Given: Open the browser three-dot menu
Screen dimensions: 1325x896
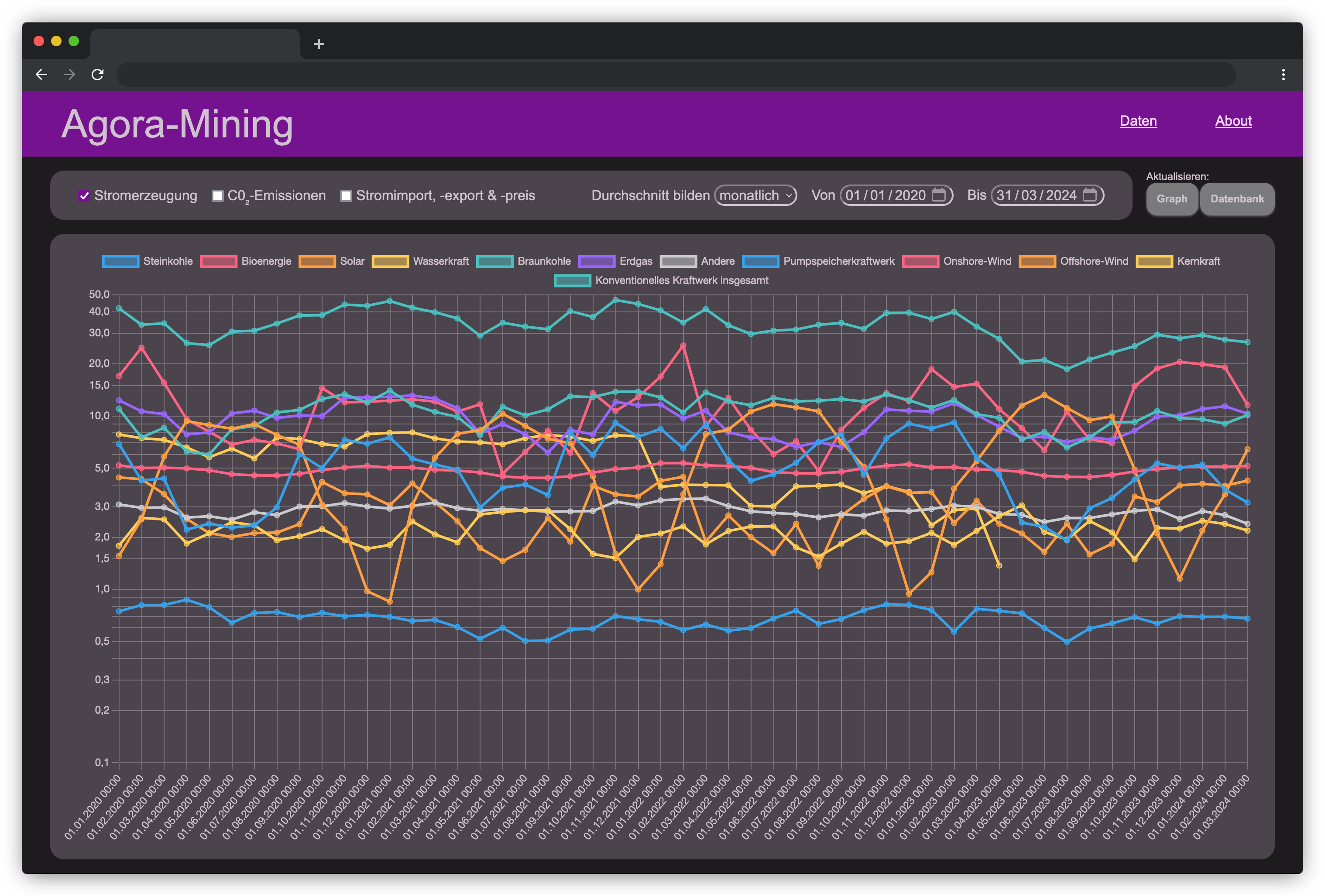Looking at the screenshot, I should pyautogui.click(x=1283, y=75).
